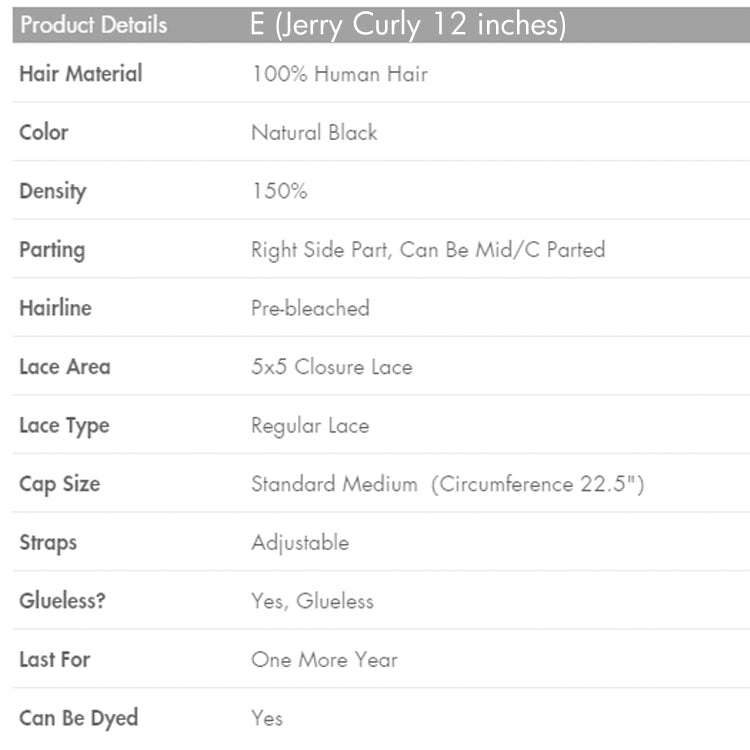
Task: Click the Hairline row label
Action: pos(55,308)
